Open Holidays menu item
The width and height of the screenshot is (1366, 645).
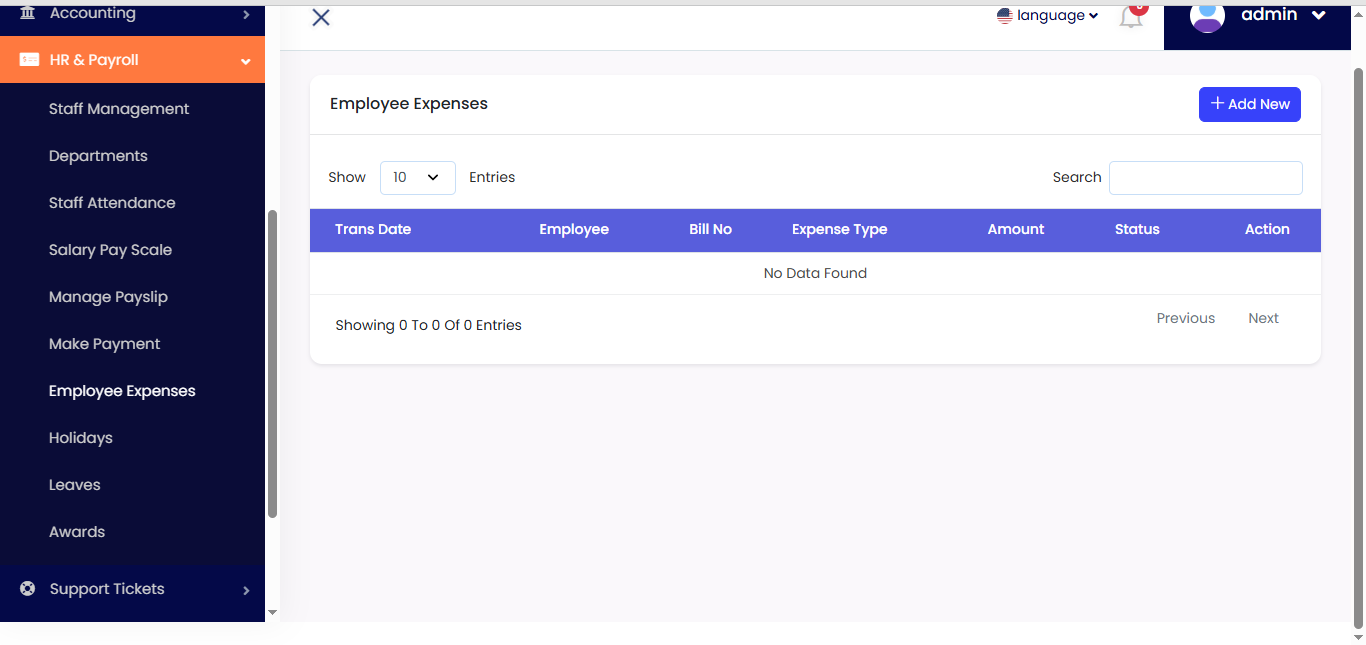[81, 438]
